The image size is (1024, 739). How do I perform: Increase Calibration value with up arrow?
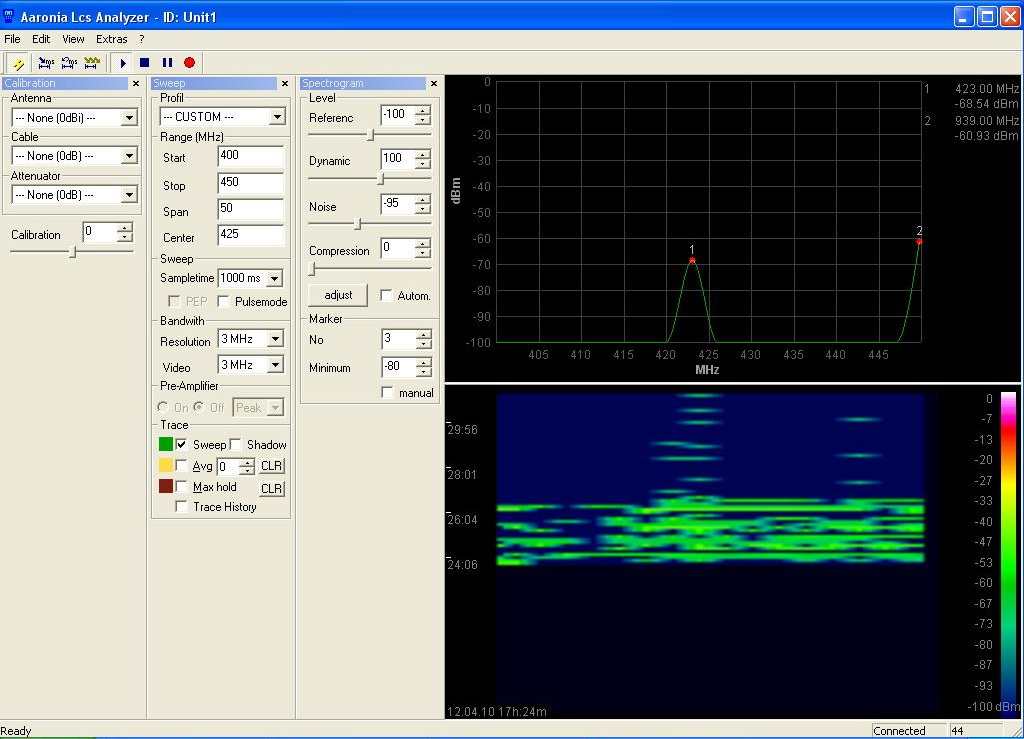125,227
